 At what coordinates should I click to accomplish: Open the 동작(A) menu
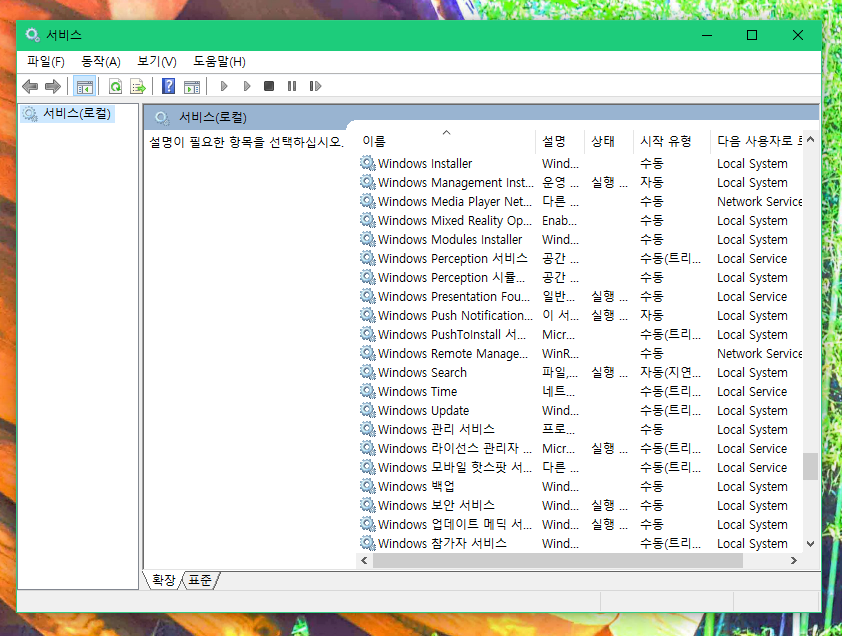(x=100, y=62)
